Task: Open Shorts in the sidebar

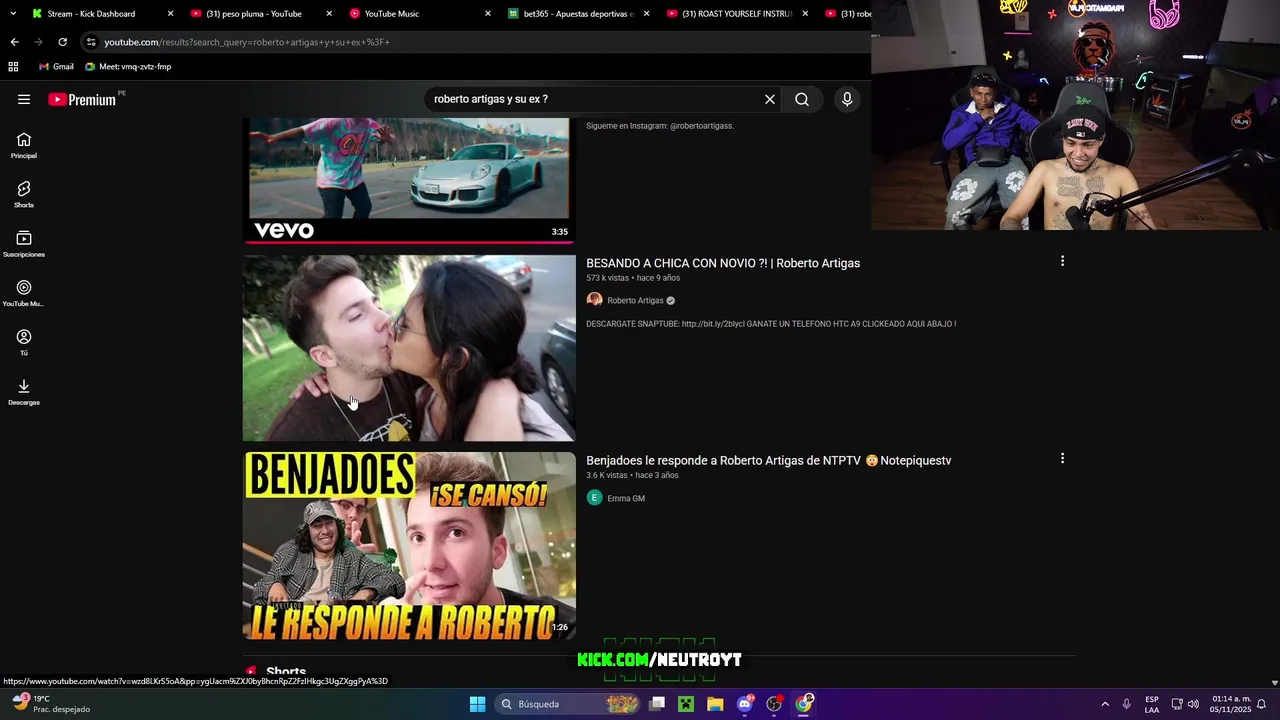Action: tap(24, 195)
